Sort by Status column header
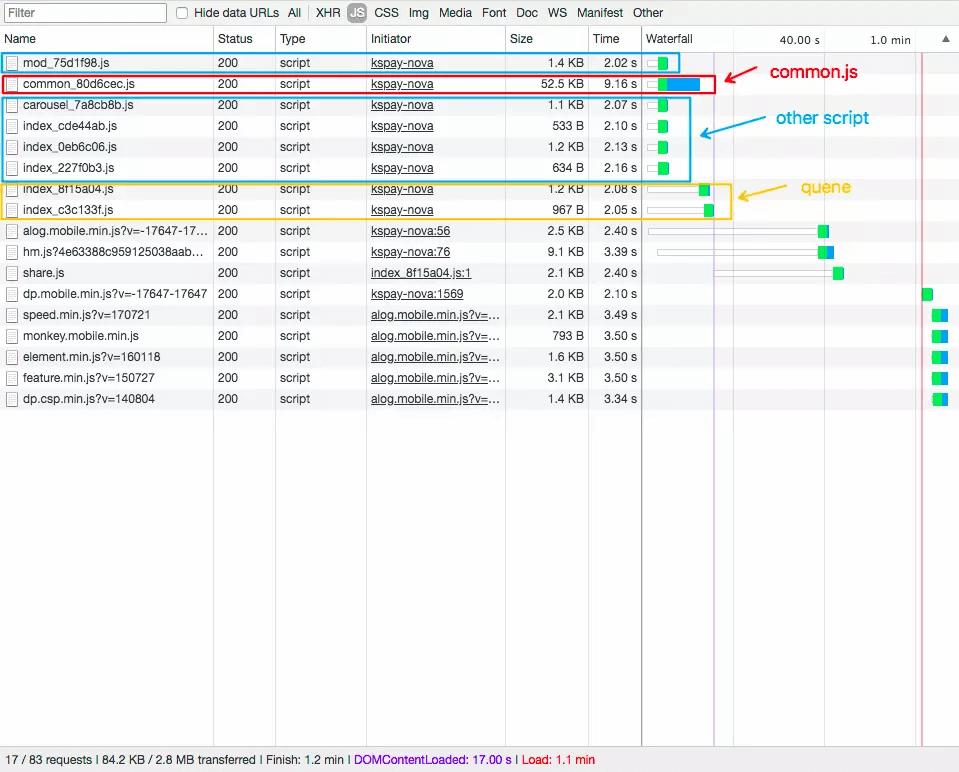Viewport: 959px width, 772px height. tap(245, 39)
